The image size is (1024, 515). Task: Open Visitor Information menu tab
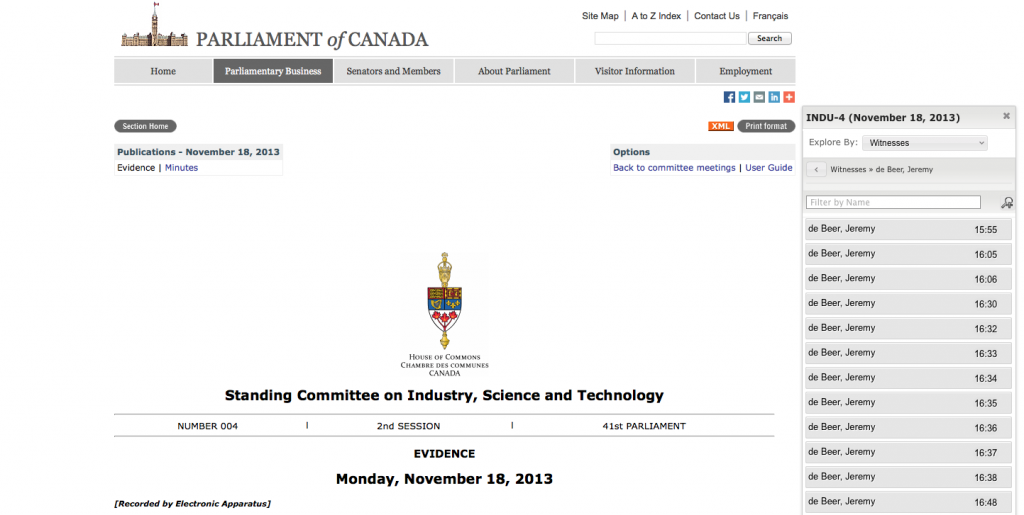coord(635,71)
